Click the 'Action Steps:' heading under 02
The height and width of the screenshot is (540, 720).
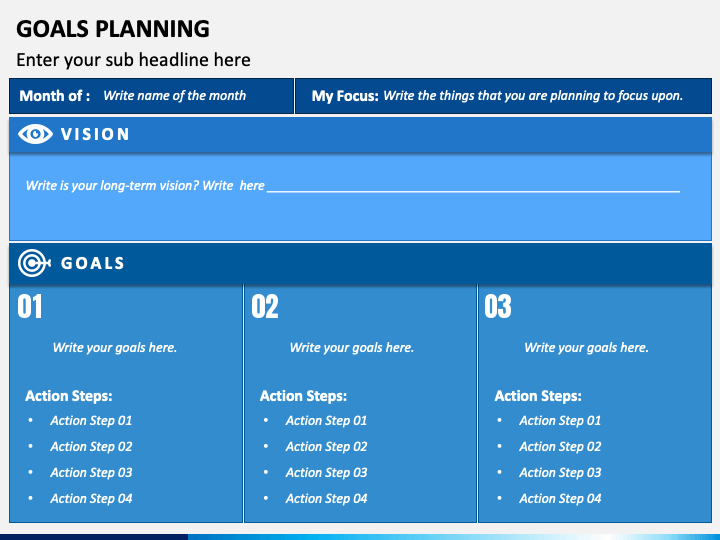[304, 396]
